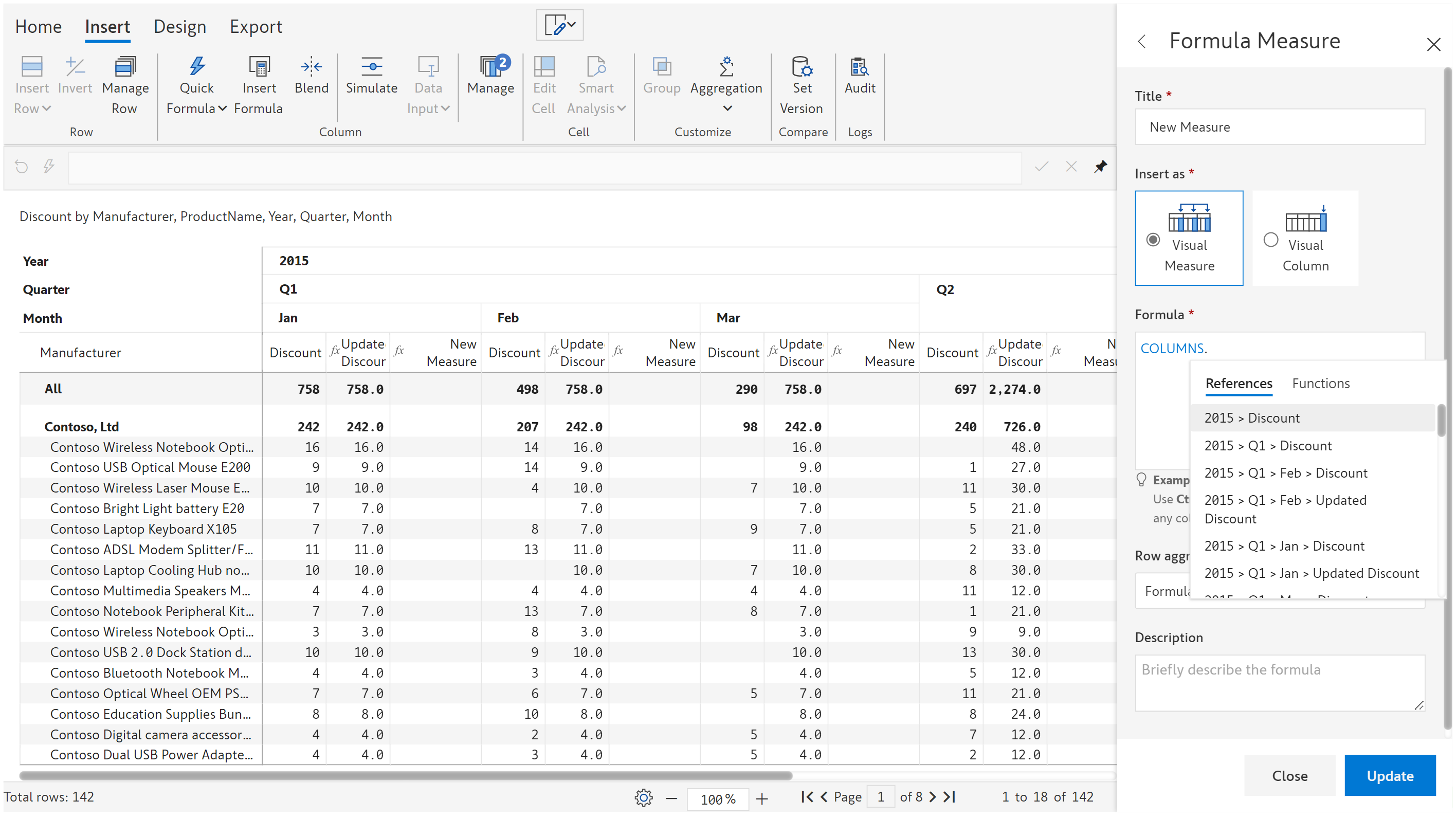The image size is (1456, 819).
Task: Switch to the Design ribbon tab
Action: click(180, 27)
